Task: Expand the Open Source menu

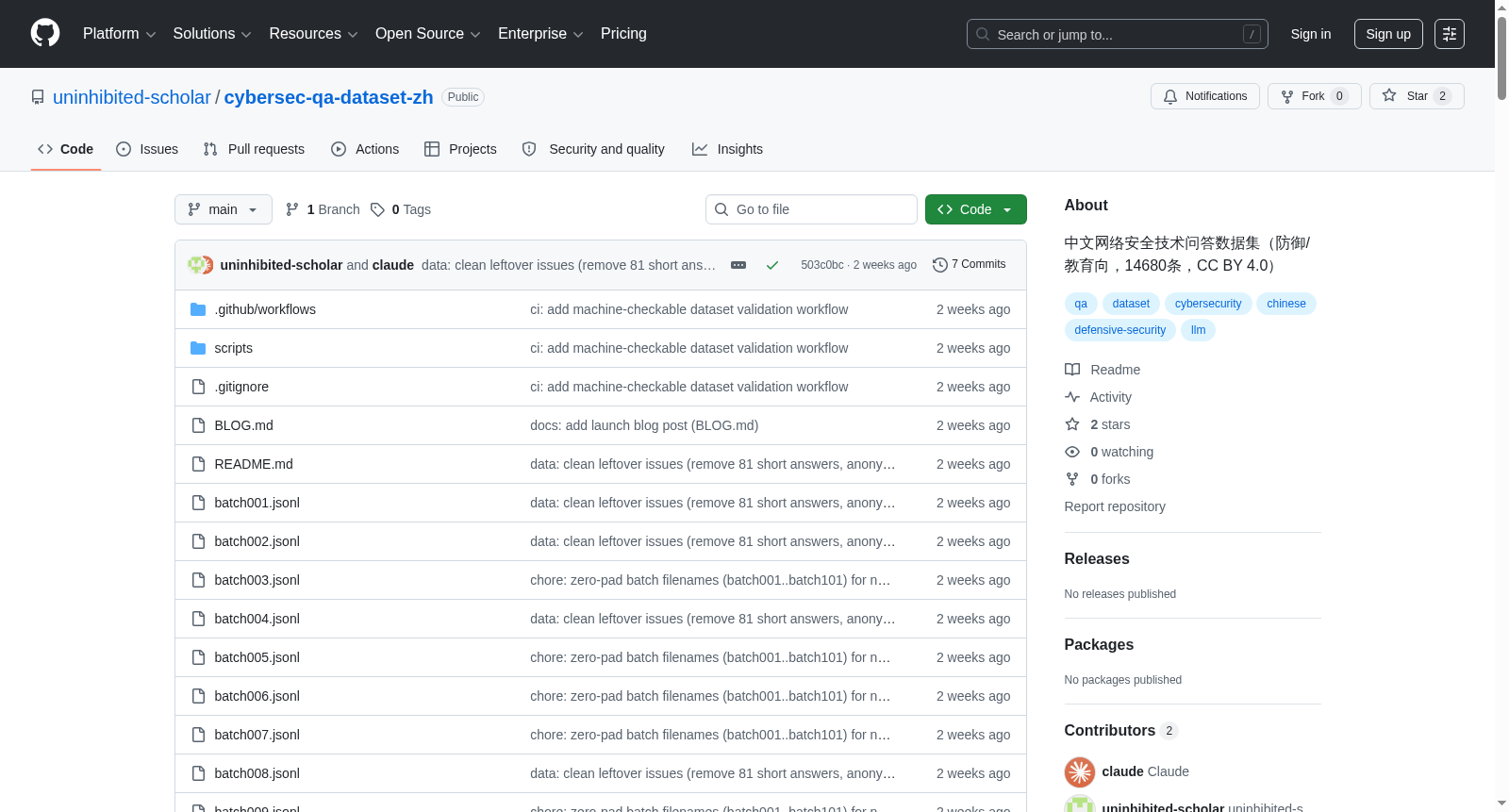Action: tap(427, 34)
